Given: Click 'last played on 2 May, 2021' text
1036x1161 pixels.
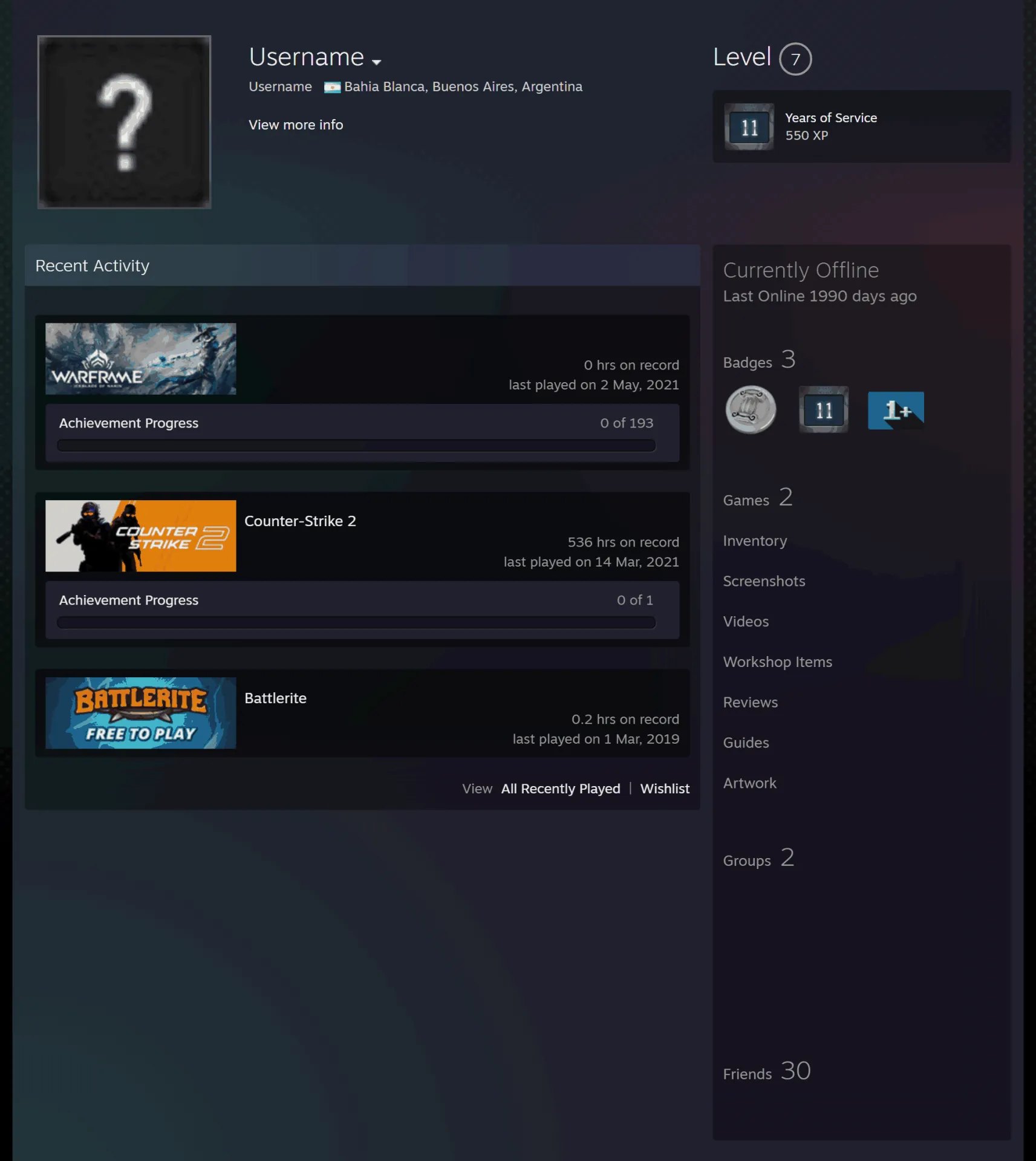Looking at the screenshot, I should 593,385.
